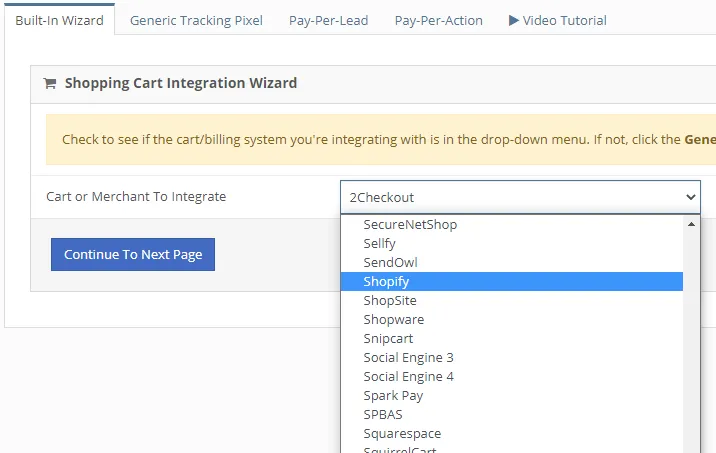
Task: Select Shopware option
Action: point(511,320)
